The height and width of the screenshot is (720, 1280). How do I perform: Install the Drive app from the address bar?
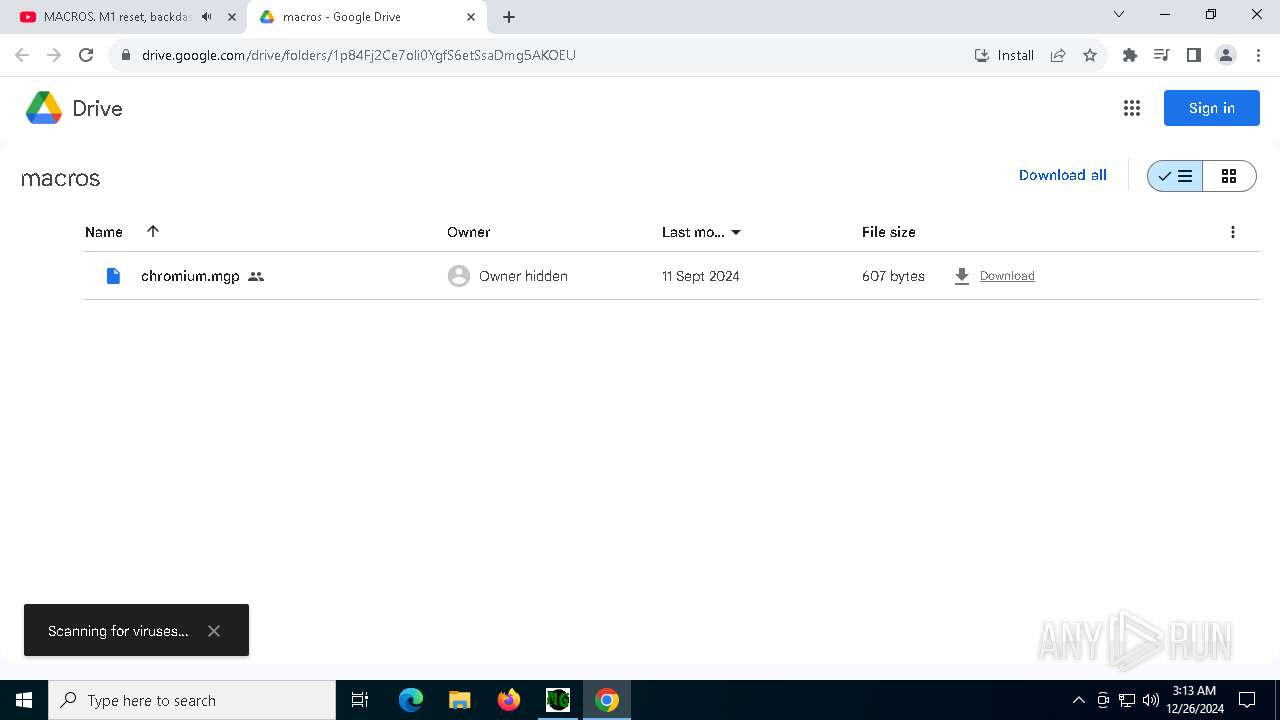(1004, 55)
